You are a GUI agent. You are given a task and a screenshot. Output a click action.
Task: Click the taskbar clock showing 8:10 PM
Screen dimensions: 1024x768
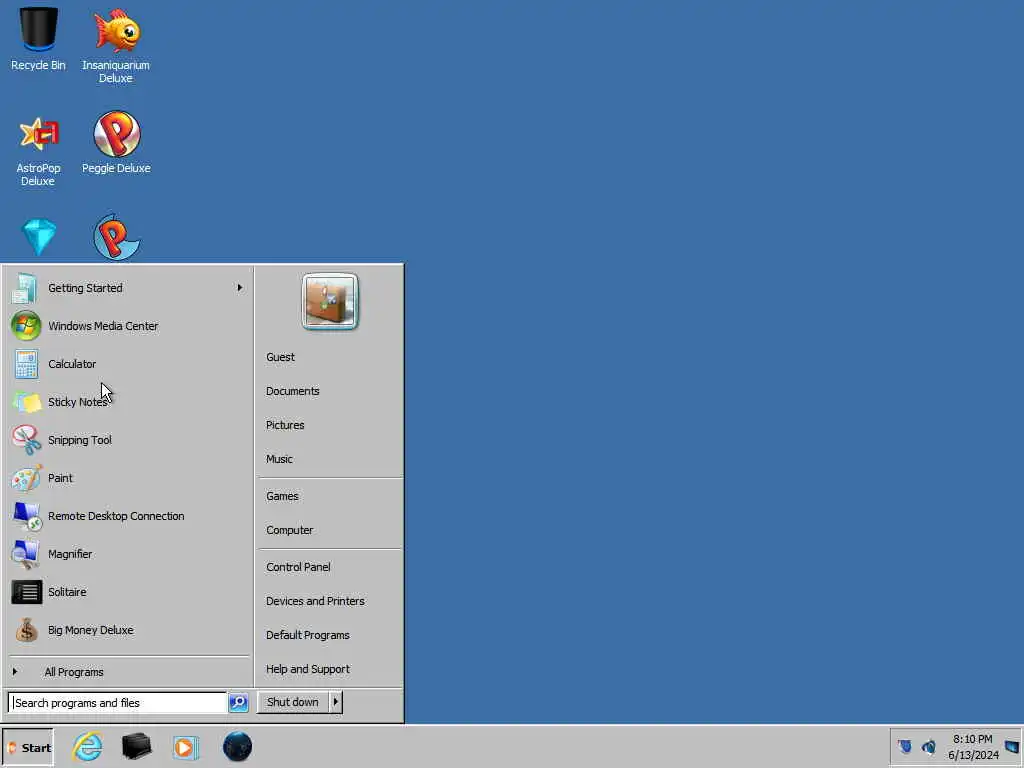coord(973,747)
